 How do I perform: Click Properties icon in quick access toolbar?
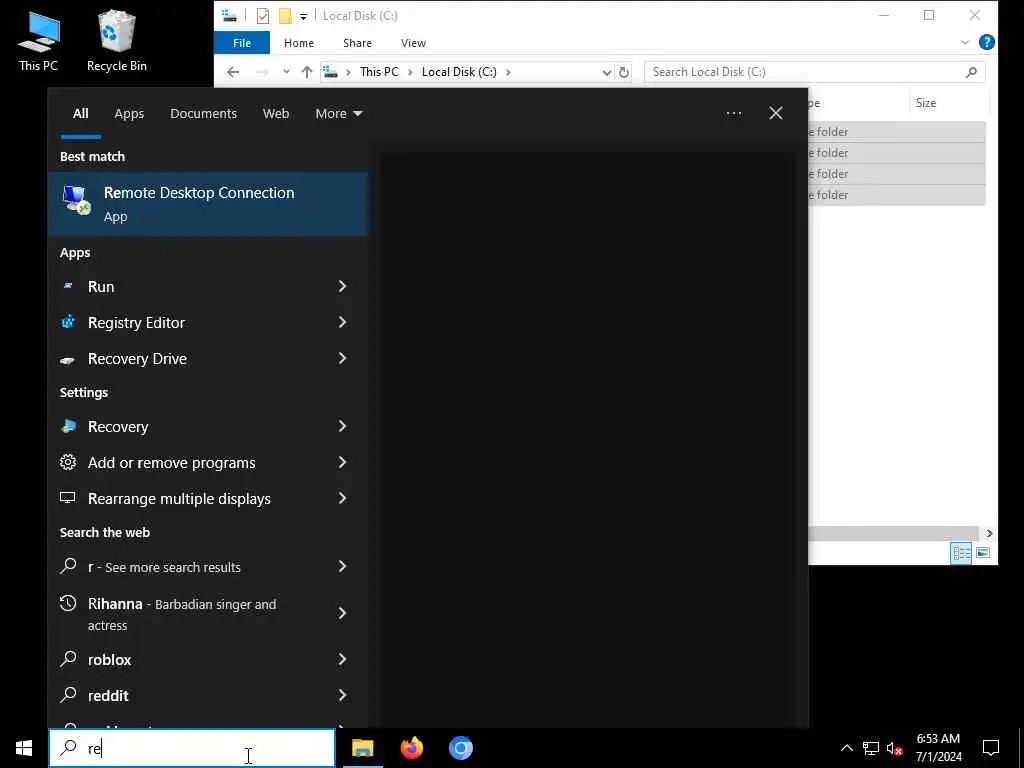click(263, 16)
